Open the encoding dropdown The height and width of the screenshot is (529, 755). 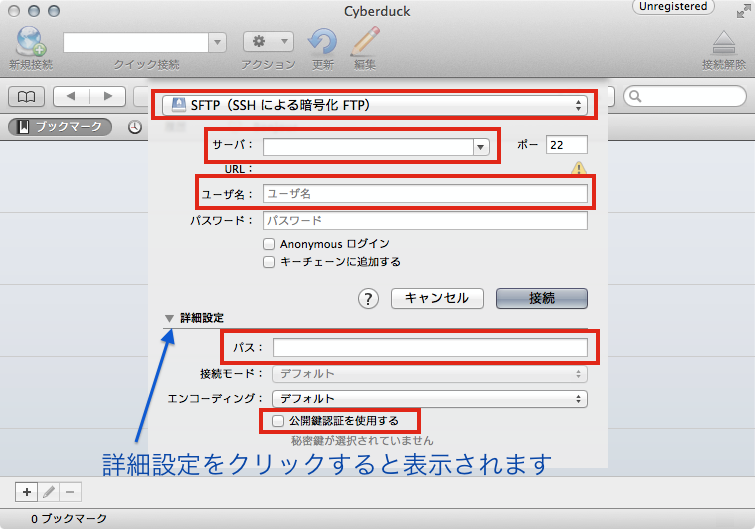pos(430,399)
